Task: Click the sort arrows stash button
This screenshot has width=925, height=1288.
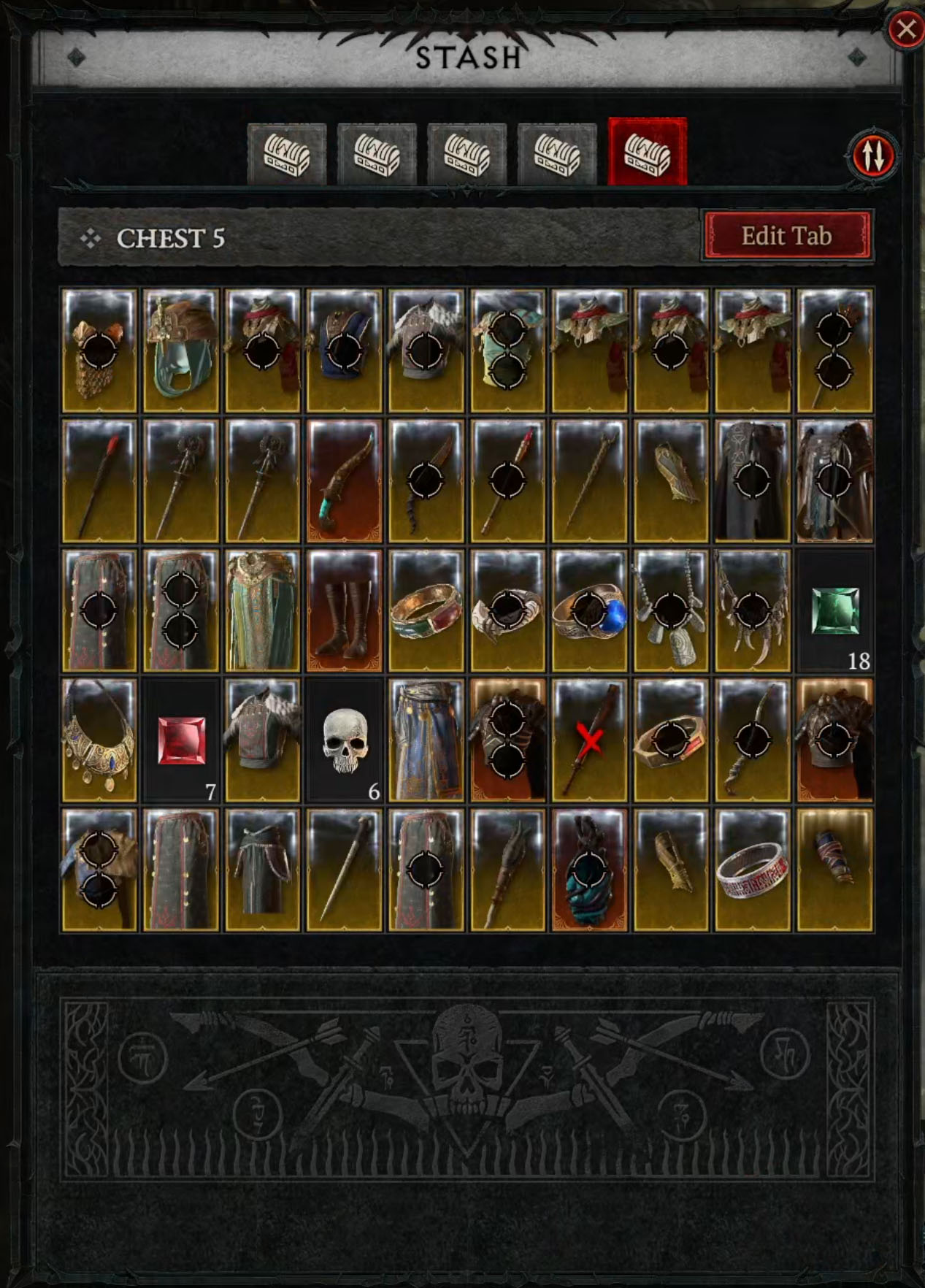Action: coord(873,156)
